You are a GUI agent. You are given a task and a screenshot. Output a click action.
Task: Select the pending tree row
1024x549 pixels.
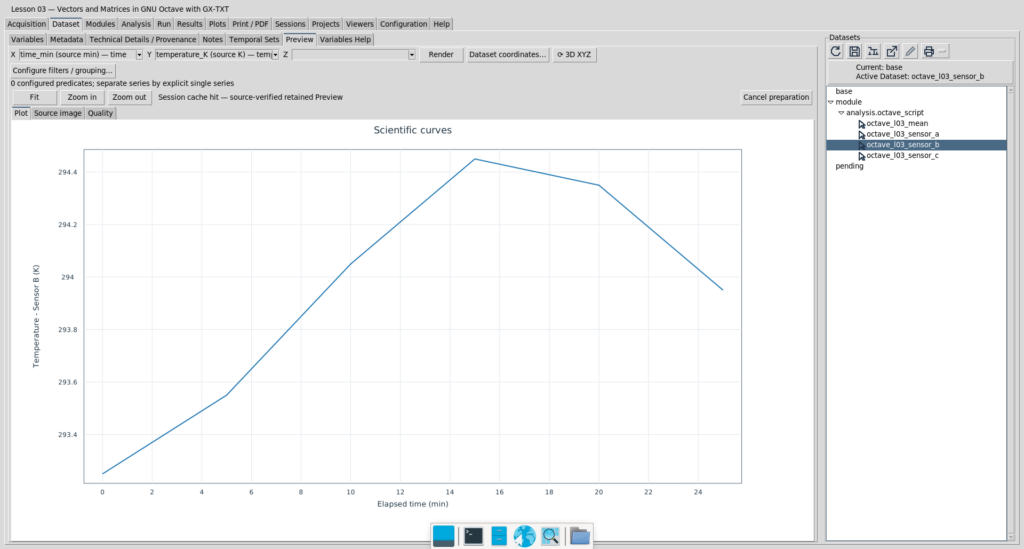tap(916, 166)
